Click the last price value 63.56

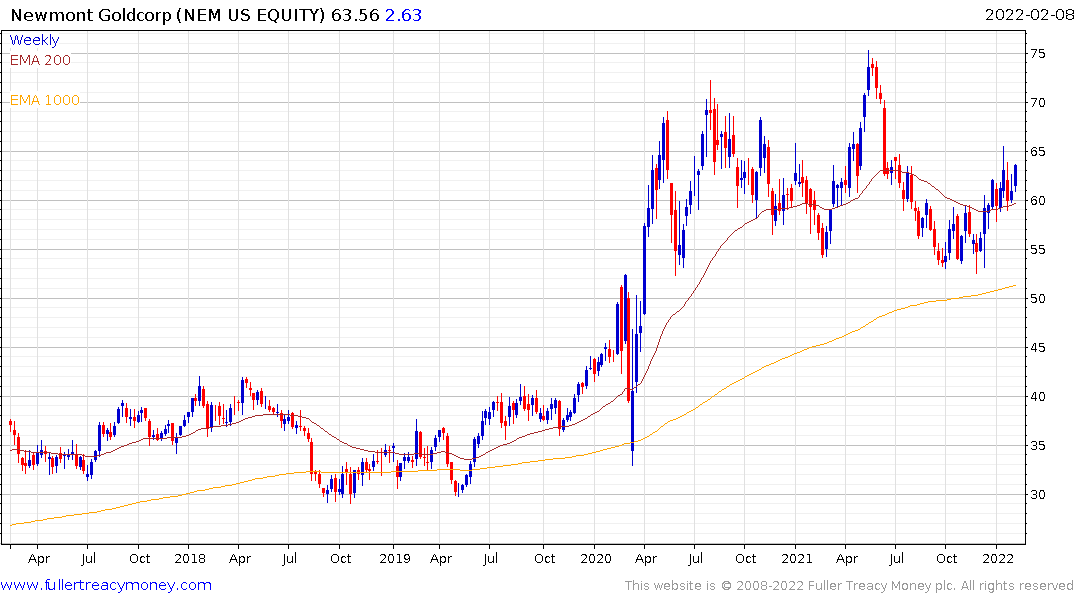[355, 15]
